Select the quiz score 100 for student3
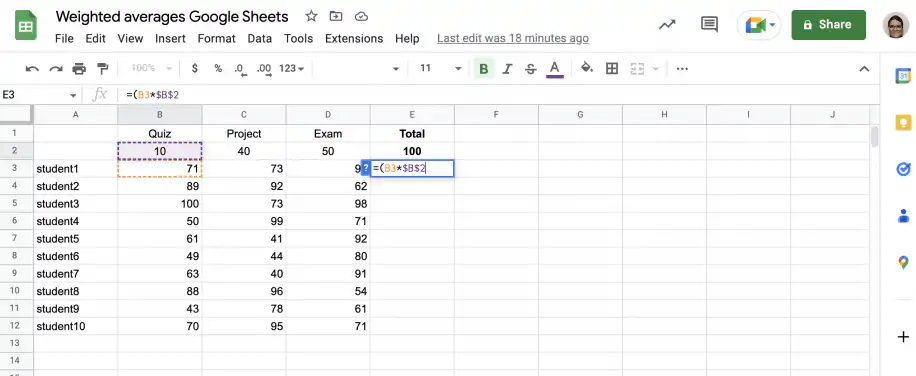This screenshot has width=916, height=376. [159, 204]
